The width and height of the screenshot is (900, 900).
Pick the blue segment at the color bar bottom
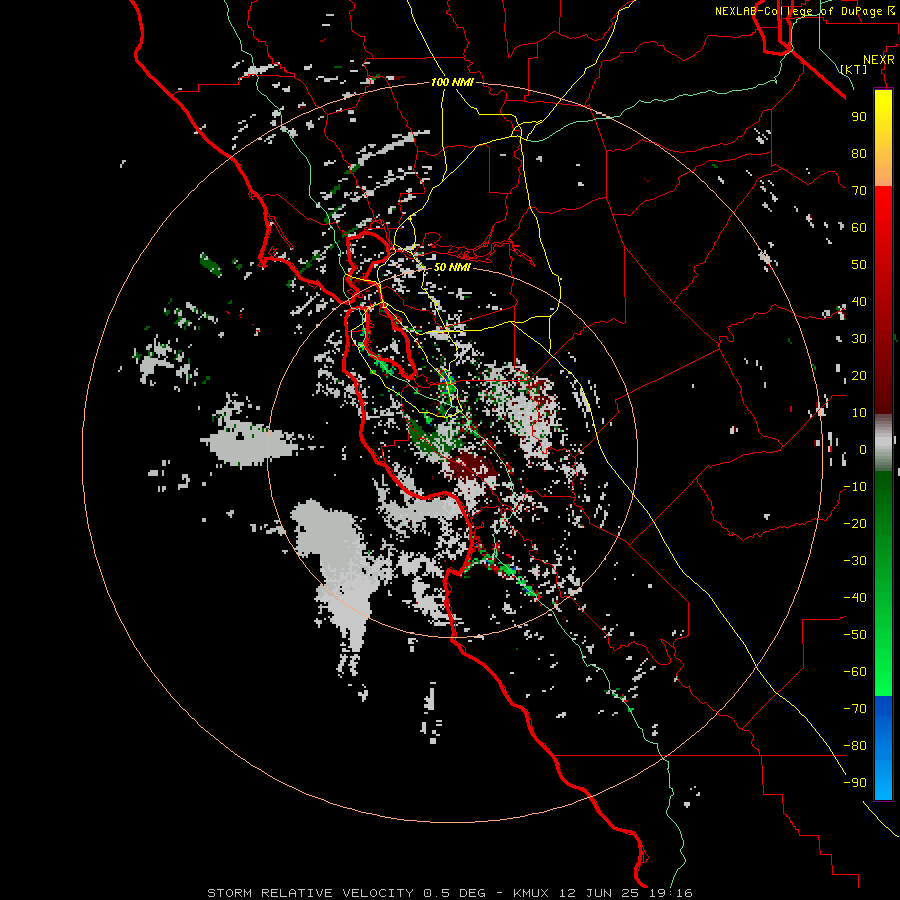coord(883,748)
